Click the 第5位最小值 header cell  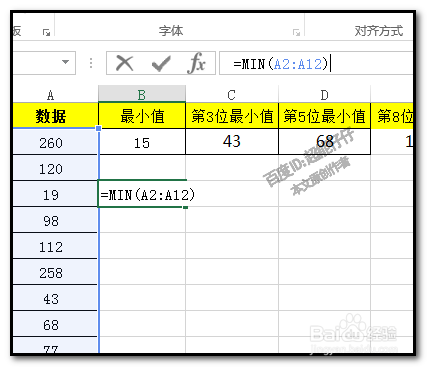coord(324,116)
